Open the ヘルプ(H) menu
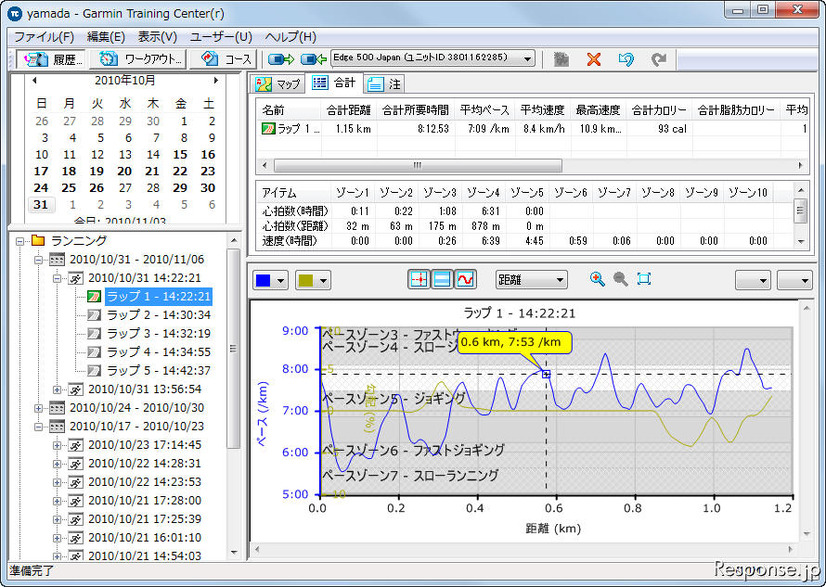The image size is (826, 587). pos(290,37)
